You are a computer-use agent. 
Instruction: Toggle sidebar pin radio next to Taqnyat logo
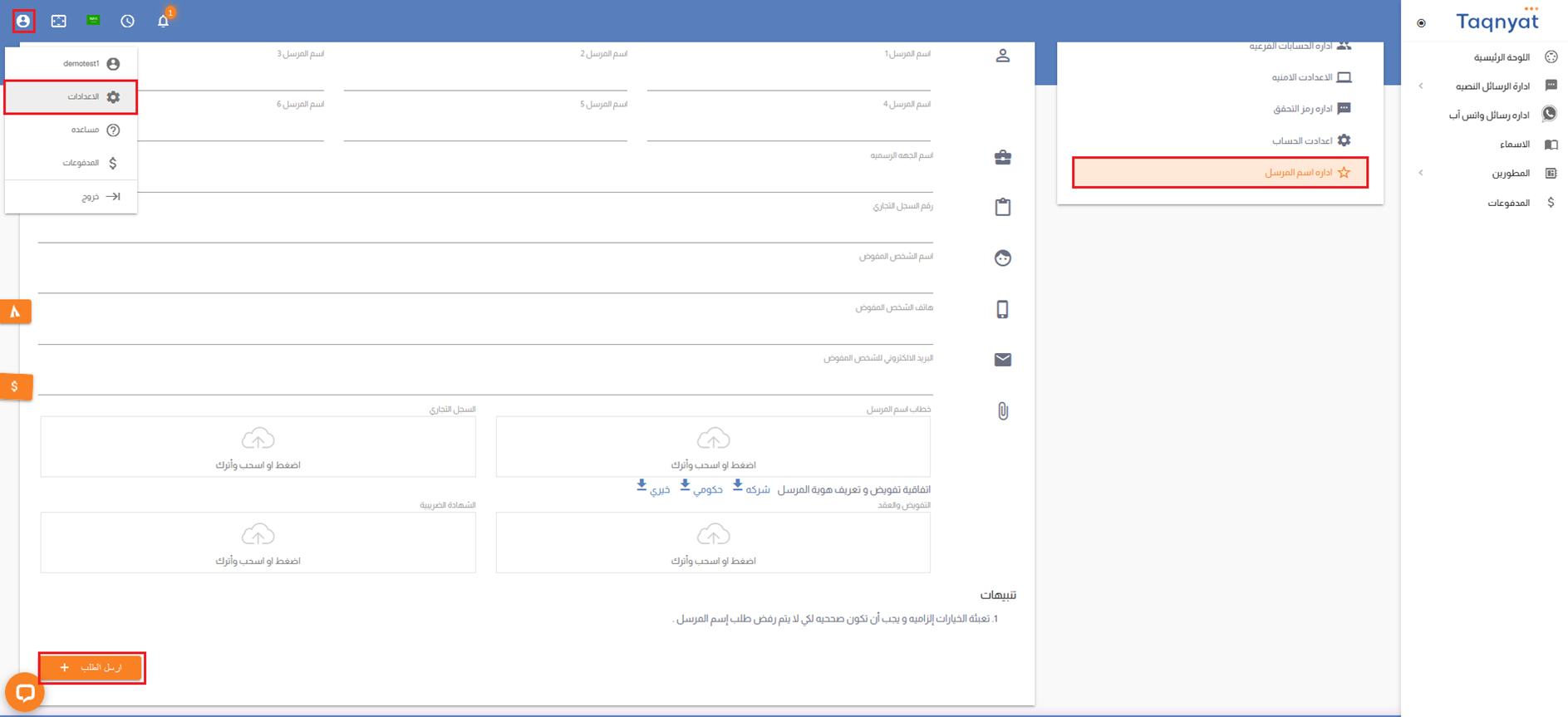pos(1421,23)
